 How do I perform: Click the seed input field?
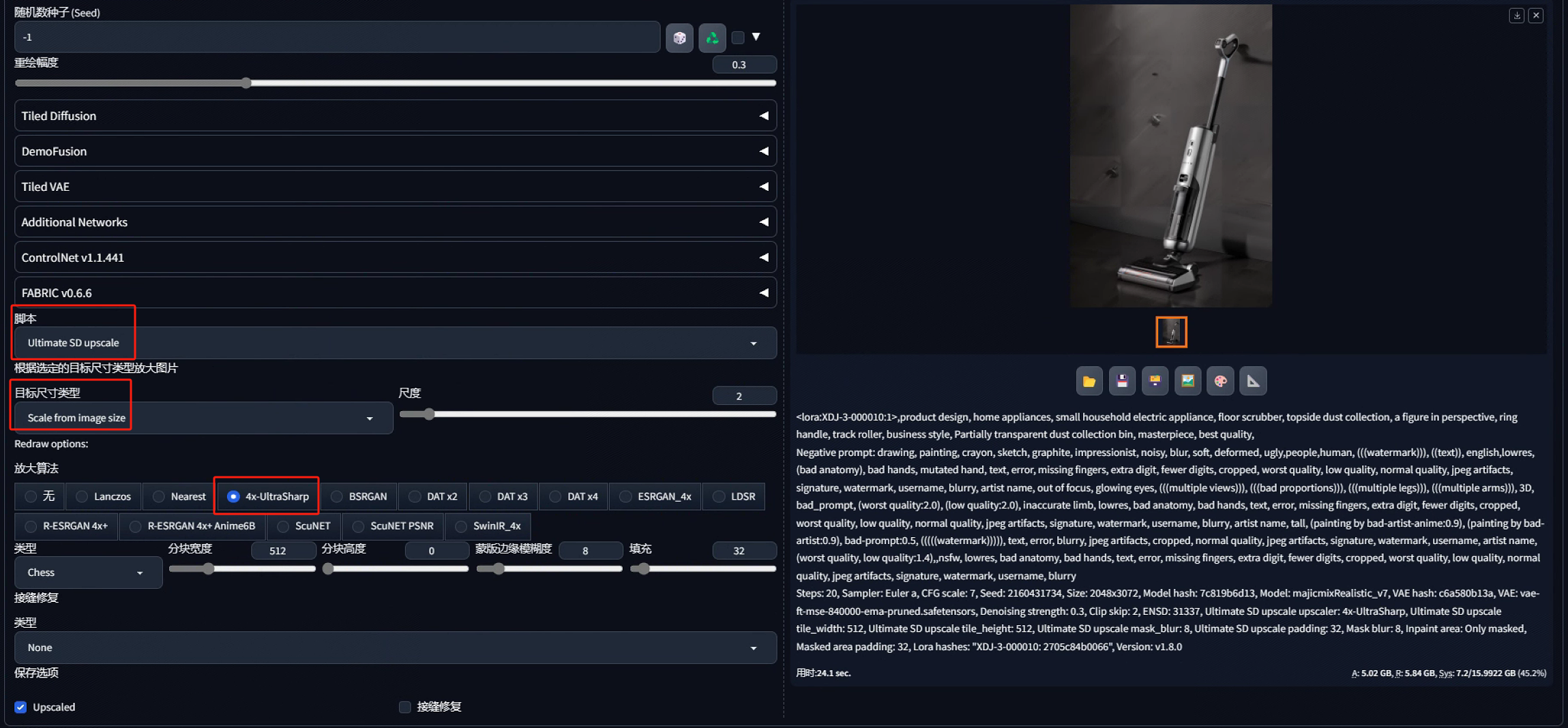337,37
